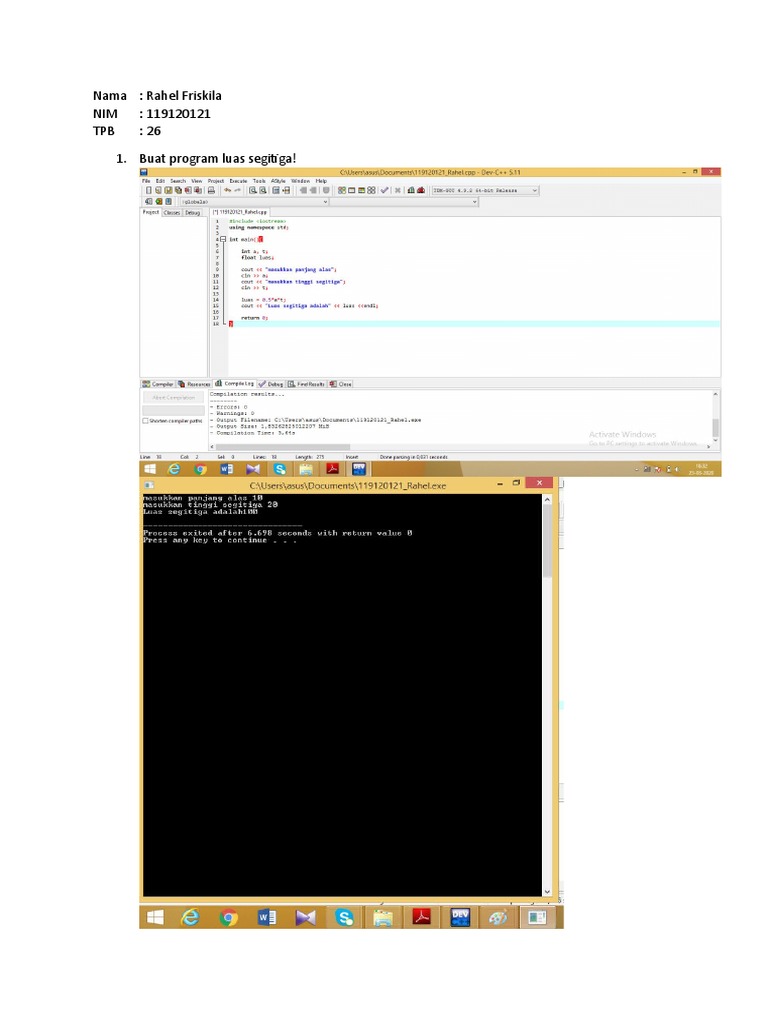The height and width of the screenshot is (1024, 768).
Task: Open the File menu
Action: [x=146, y=181]
